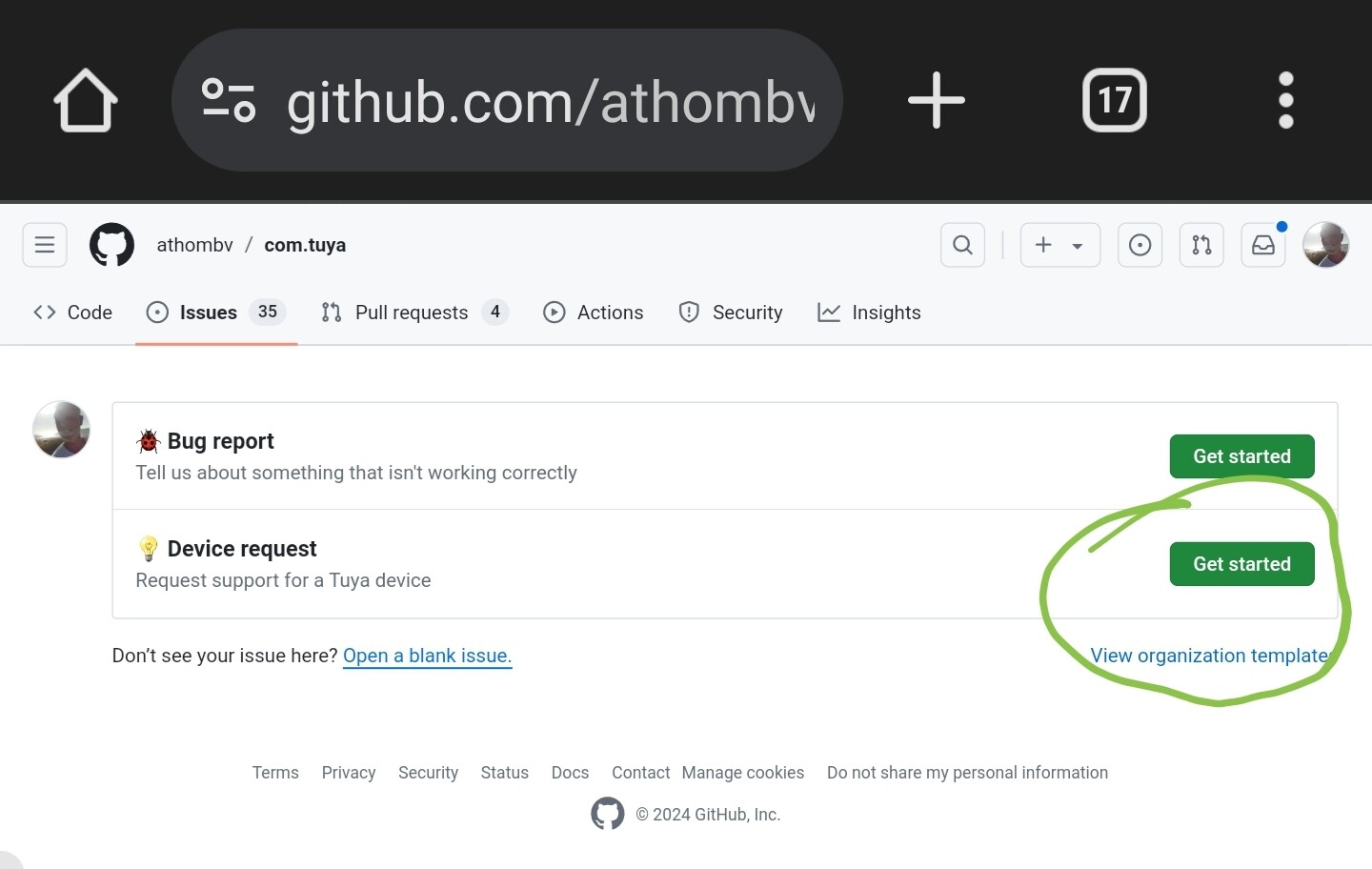Switch to the Insights tab
Viewport: 1372px width, 869px height.
coord(869,313)
